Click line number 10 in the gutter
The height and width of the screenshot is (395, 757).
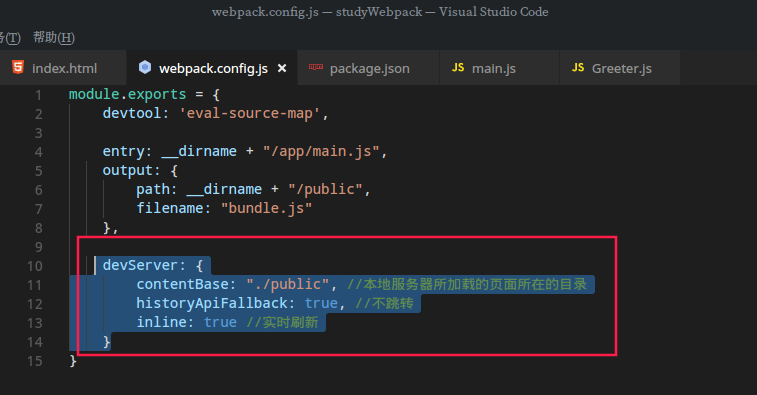pyautogui.click(x=35, y=266)
